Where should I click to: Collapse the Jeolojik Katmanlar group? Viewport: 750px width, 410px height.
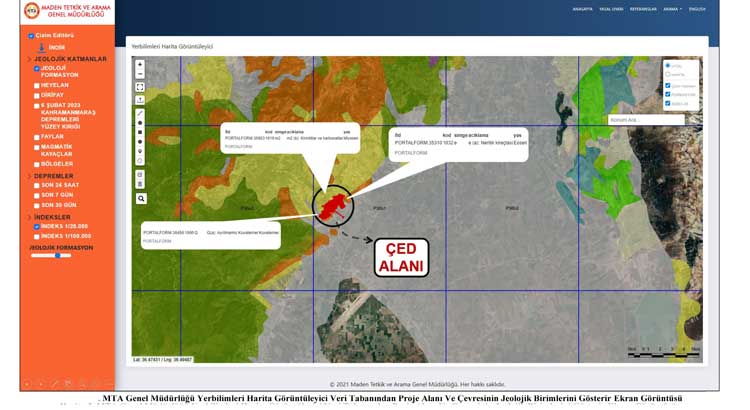(x=28, y=59)
